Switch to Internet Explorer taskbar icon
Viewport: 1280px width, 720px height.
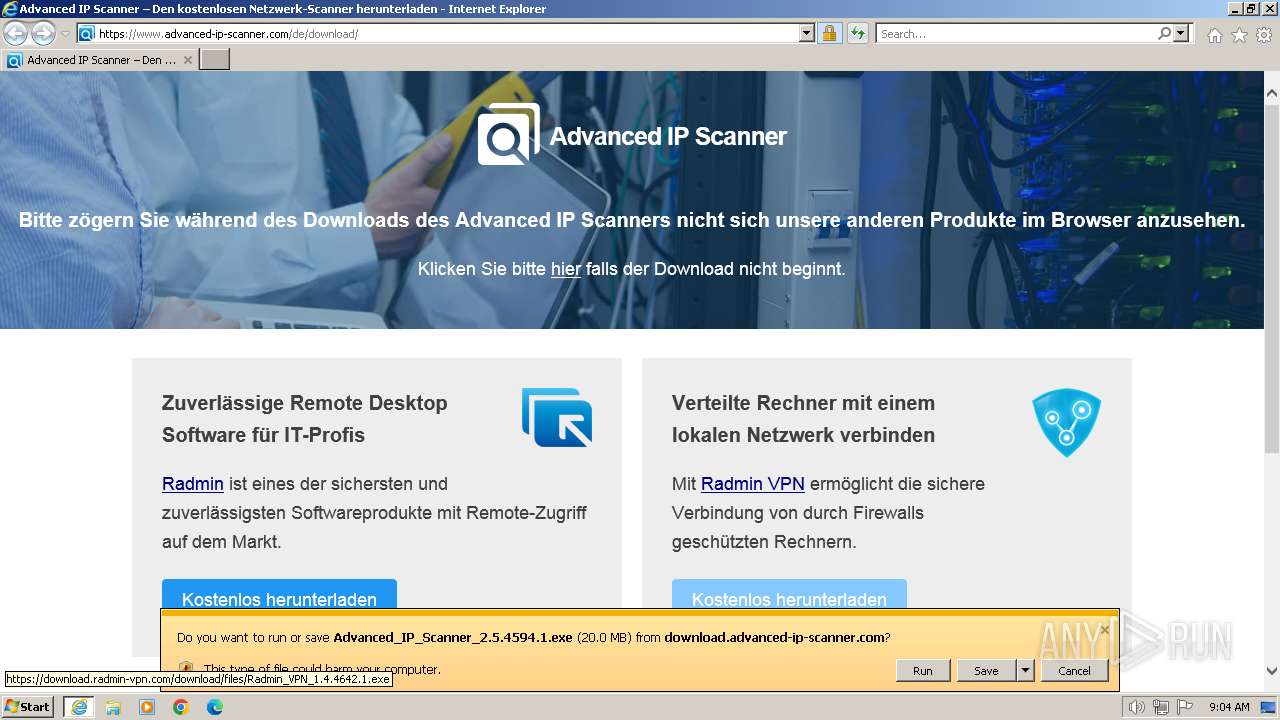click(78, 707)
